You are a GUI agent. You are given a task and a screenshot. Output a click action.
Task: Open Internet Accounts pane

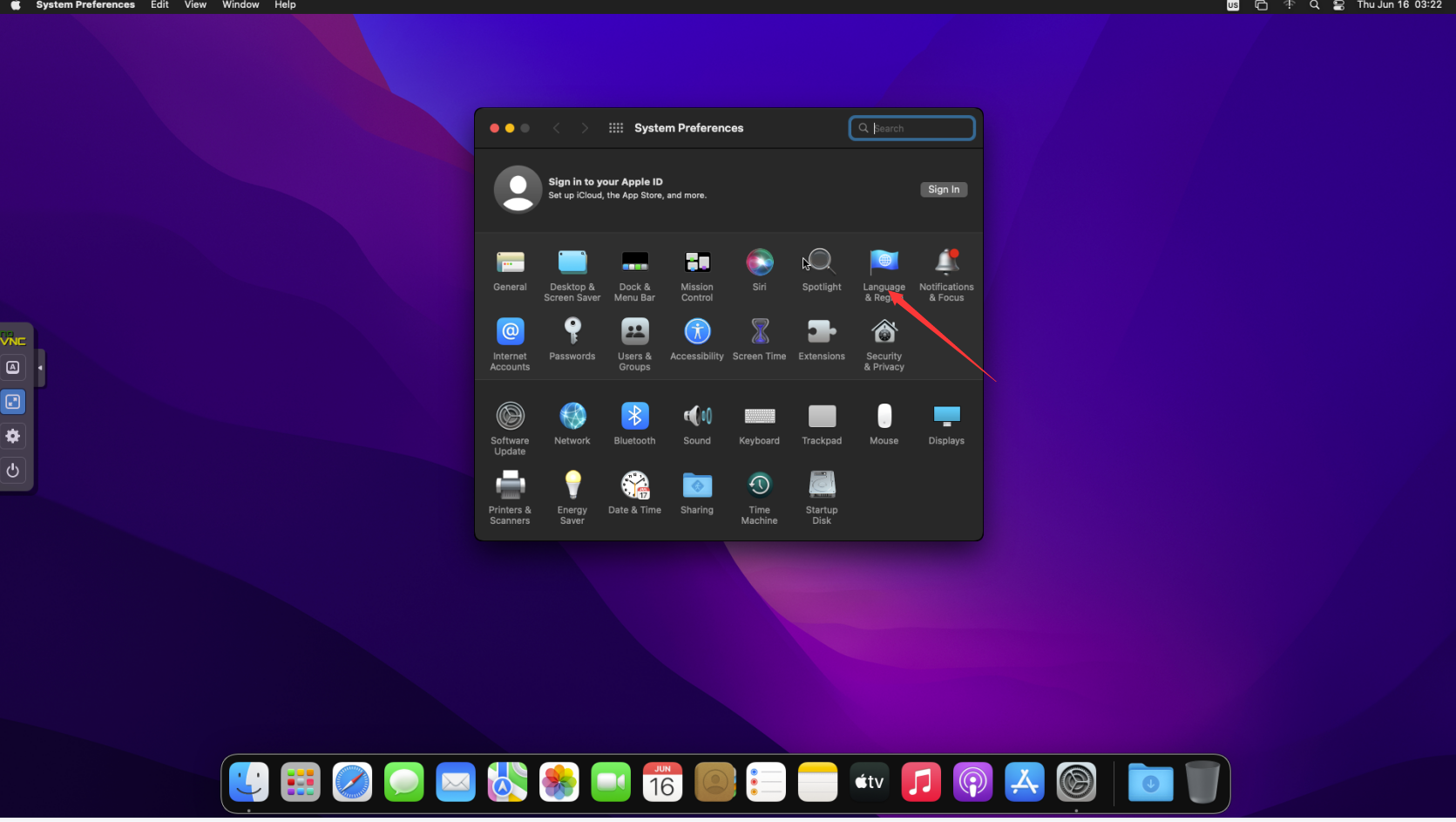(510, 344)
